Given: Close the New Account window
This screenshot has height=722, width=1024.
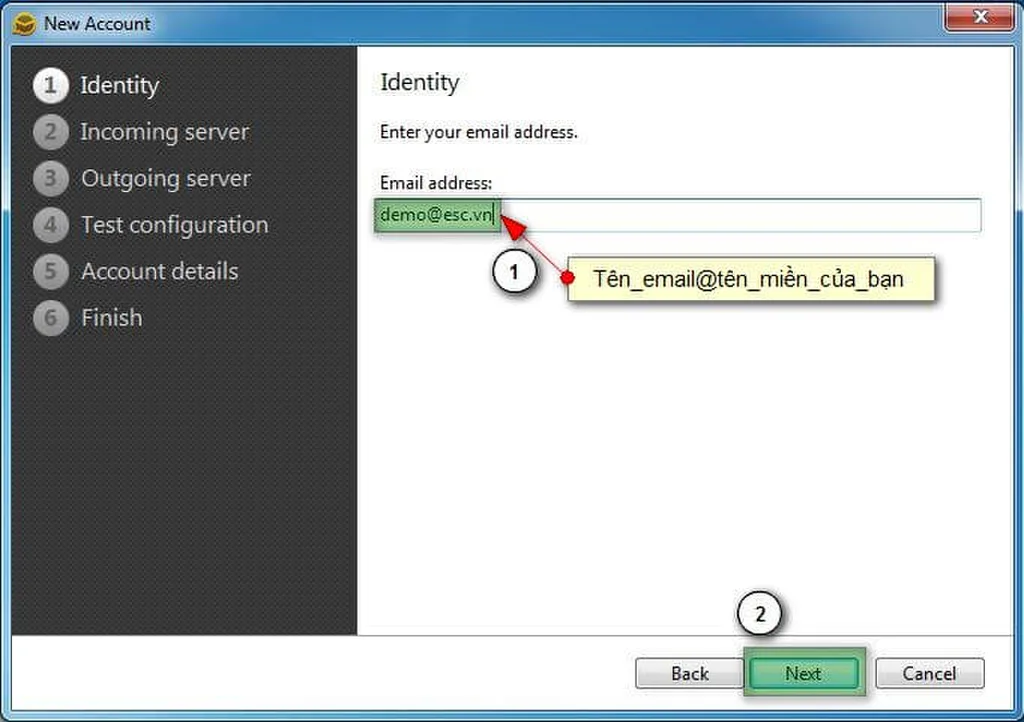Looking at the screenshot, I should click(x=978, y=16).
